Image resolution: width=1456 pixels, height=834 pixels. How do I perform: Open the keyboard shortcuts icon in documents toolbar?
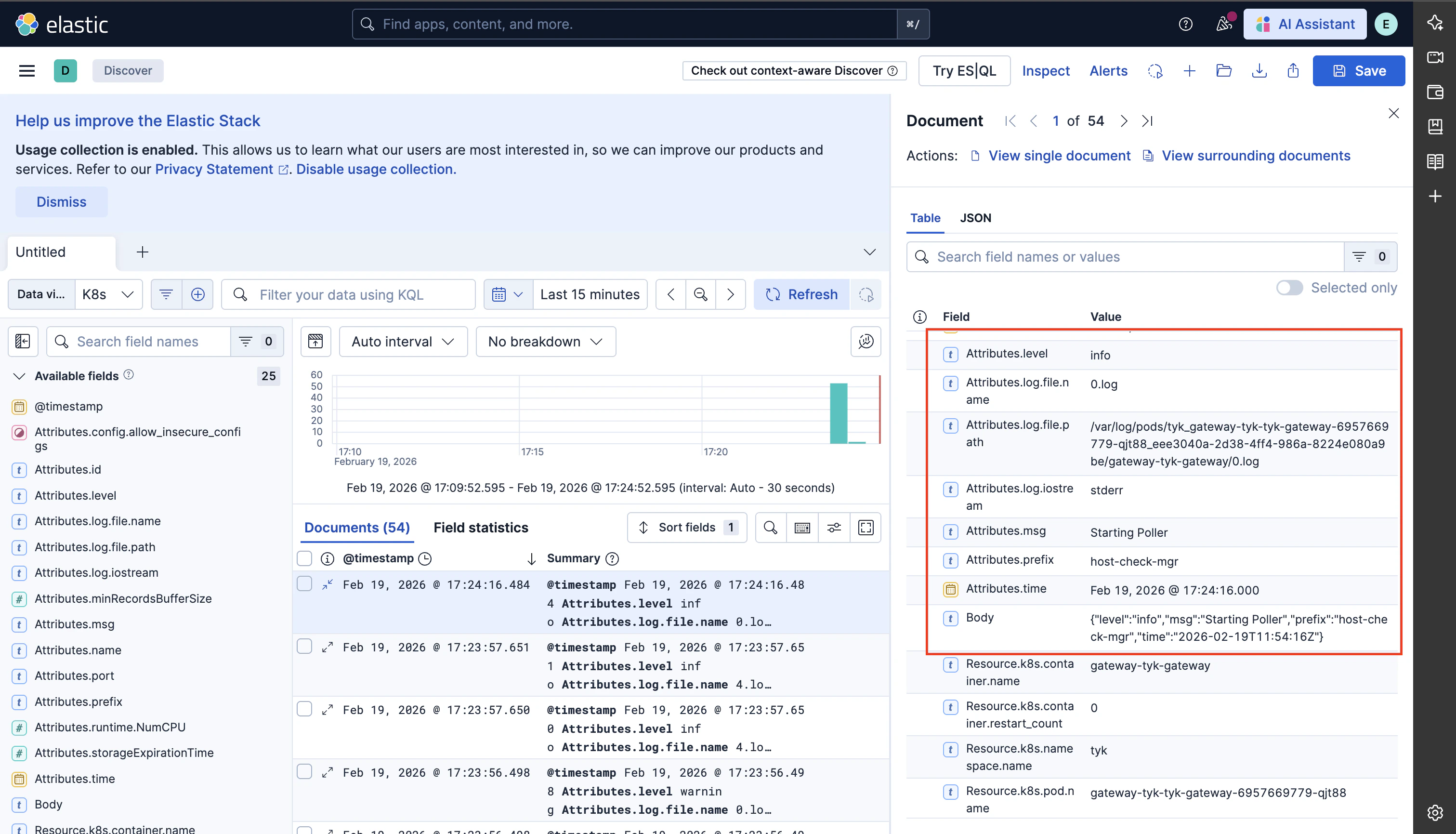pyautogui.click(x=802, y=527)
